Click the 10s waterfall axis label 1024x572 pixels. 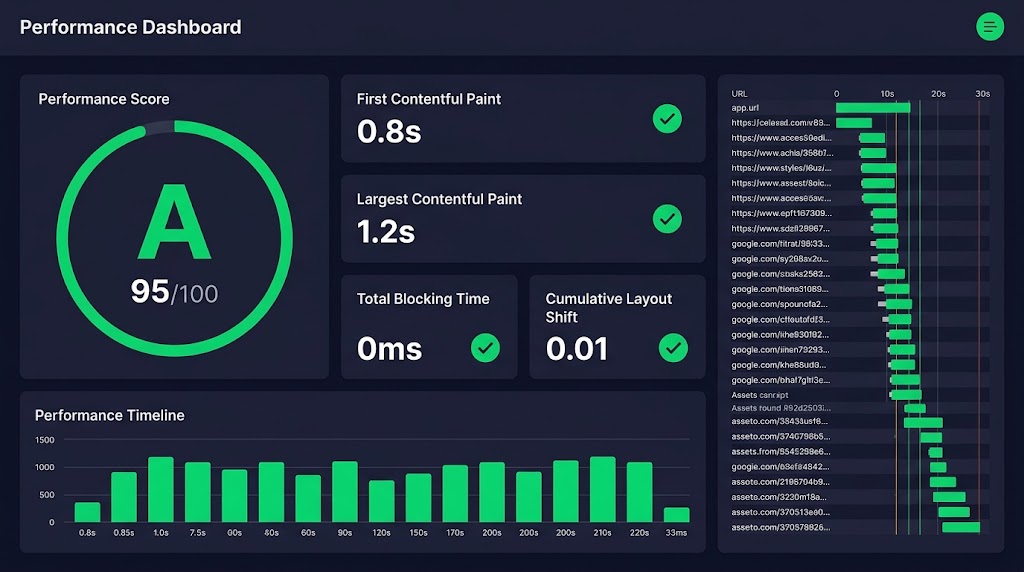click(887, 94)
